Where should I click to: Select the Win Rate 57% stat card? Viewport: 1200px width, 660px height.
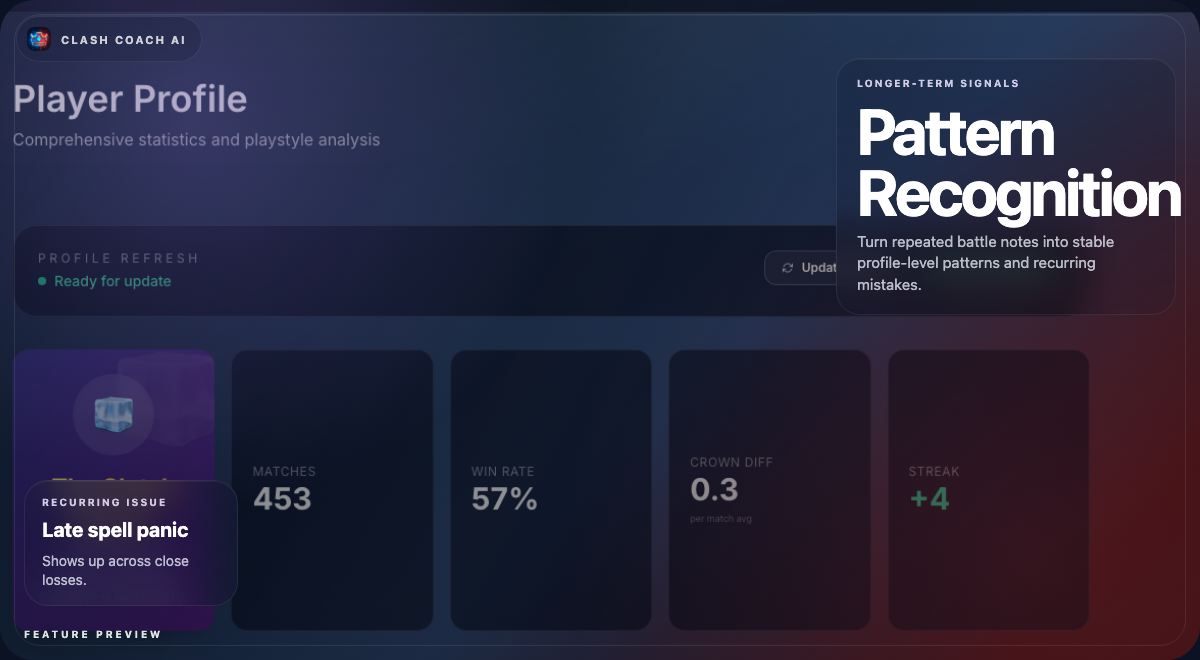click(550, 488)
